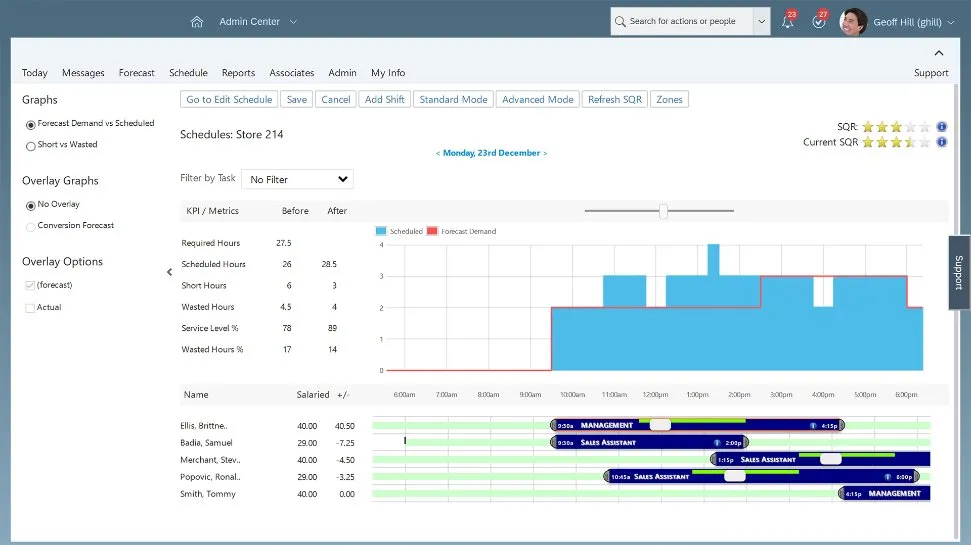Click the SQR info icon
Viewport: 971px width, 545px height.
941,127
